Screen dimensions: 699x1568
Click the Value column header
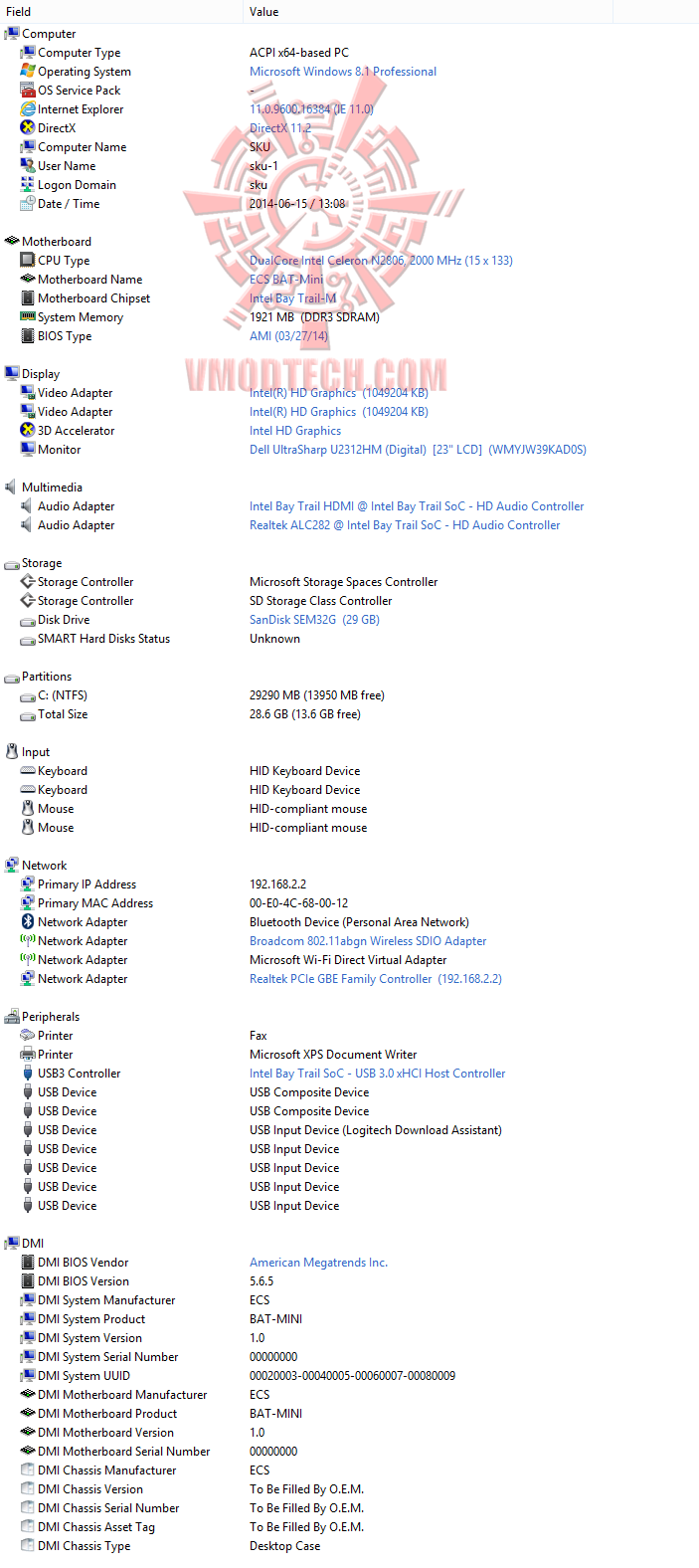pyautogui.click(x=428, y=12)
